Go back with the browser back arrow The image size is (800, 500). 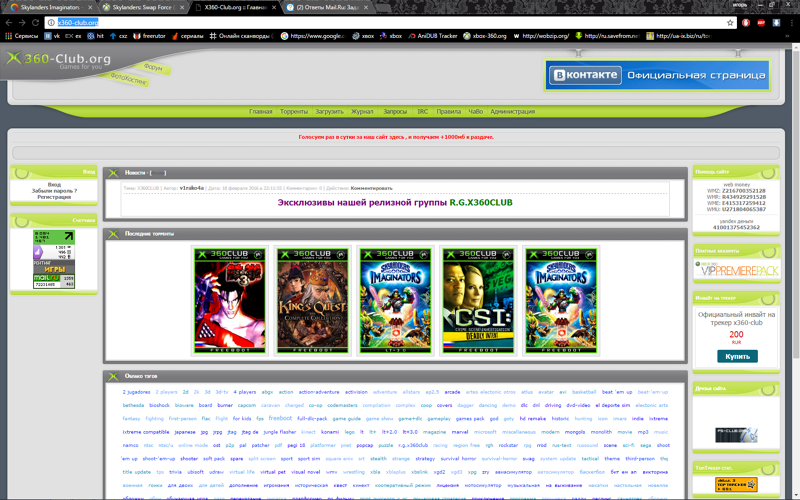coord(9,22)
